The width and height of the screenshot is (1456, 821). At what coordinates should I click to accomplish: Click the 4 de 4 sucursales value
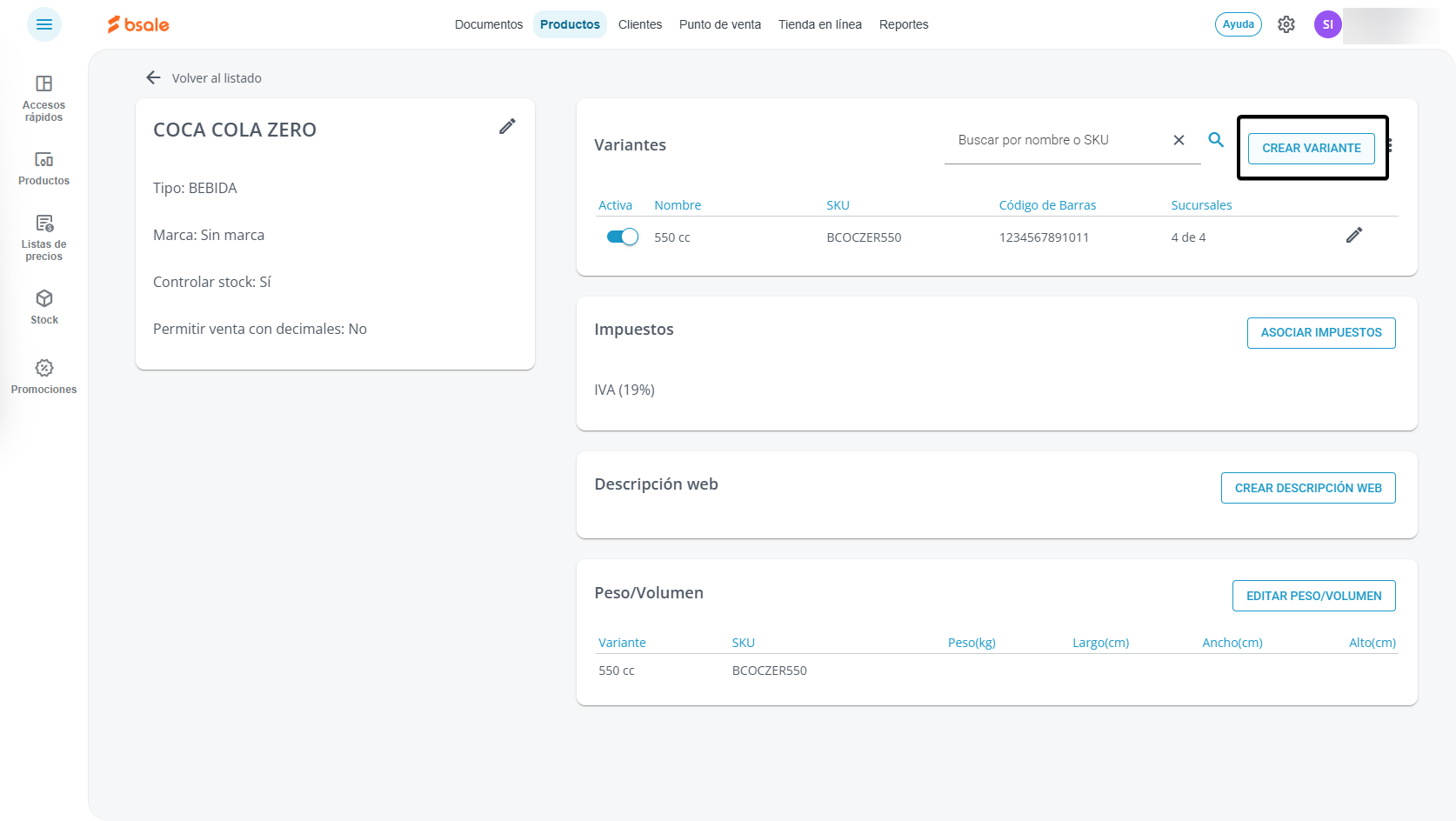point(1188,237)
